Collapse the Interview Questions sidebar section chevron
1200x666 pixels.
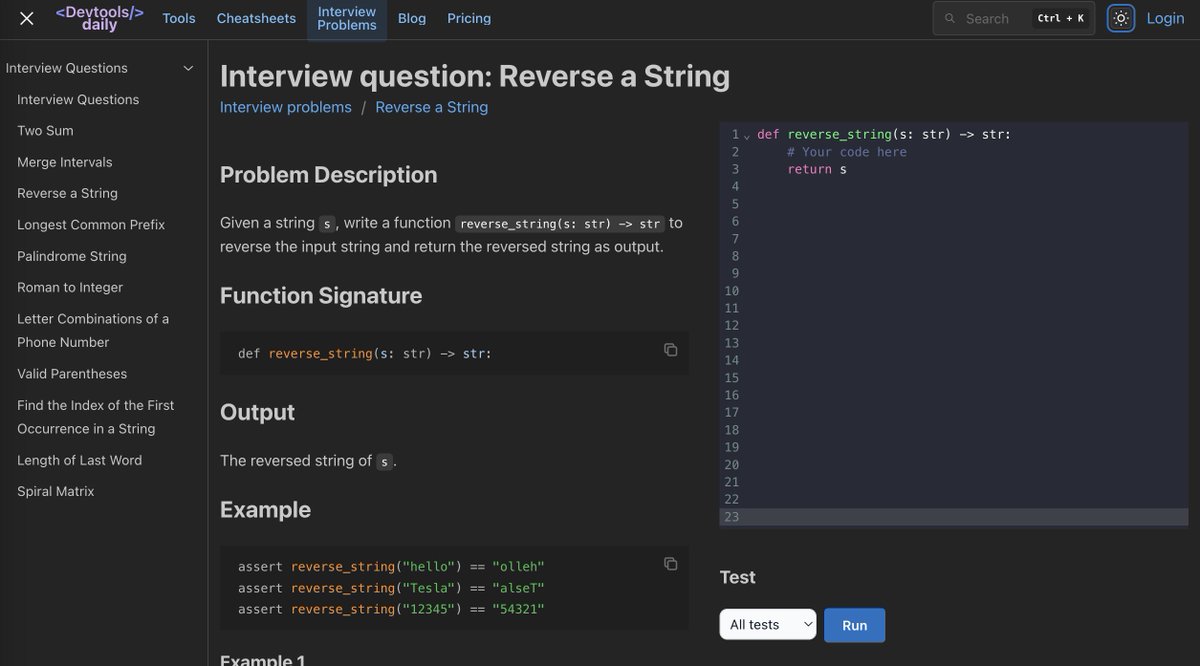[188, 68]
